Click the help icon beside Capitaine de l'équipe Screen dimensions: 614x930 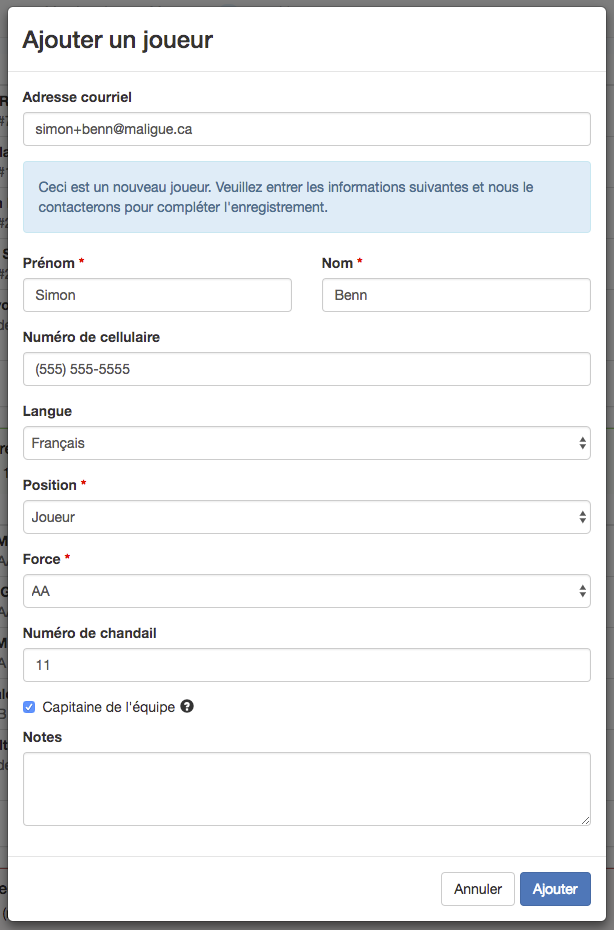click(187, 706)
